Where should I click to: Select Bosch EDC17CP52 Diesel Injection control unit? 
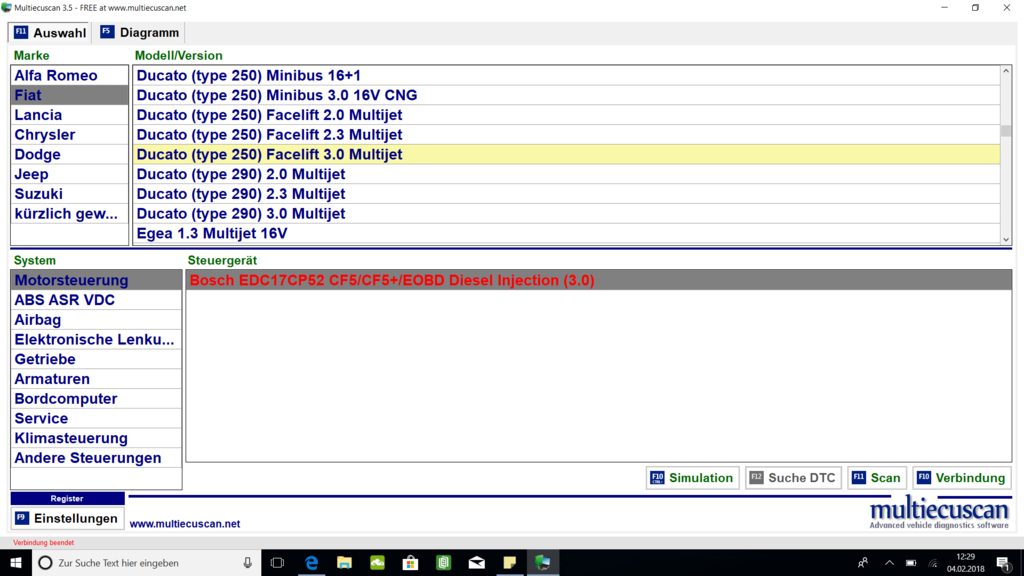click(599, 280)
